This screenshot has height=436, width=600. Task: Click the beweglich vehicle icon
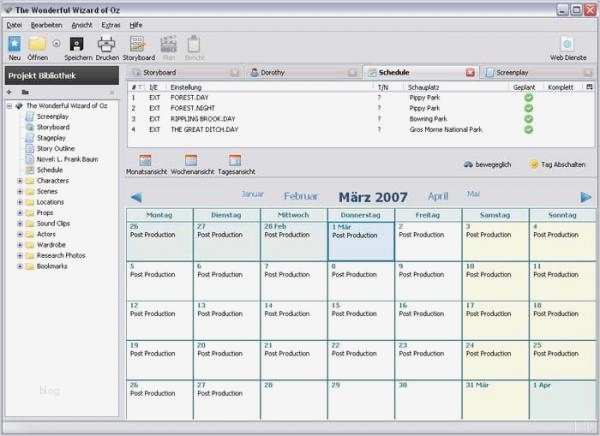[x=468, y=165]
